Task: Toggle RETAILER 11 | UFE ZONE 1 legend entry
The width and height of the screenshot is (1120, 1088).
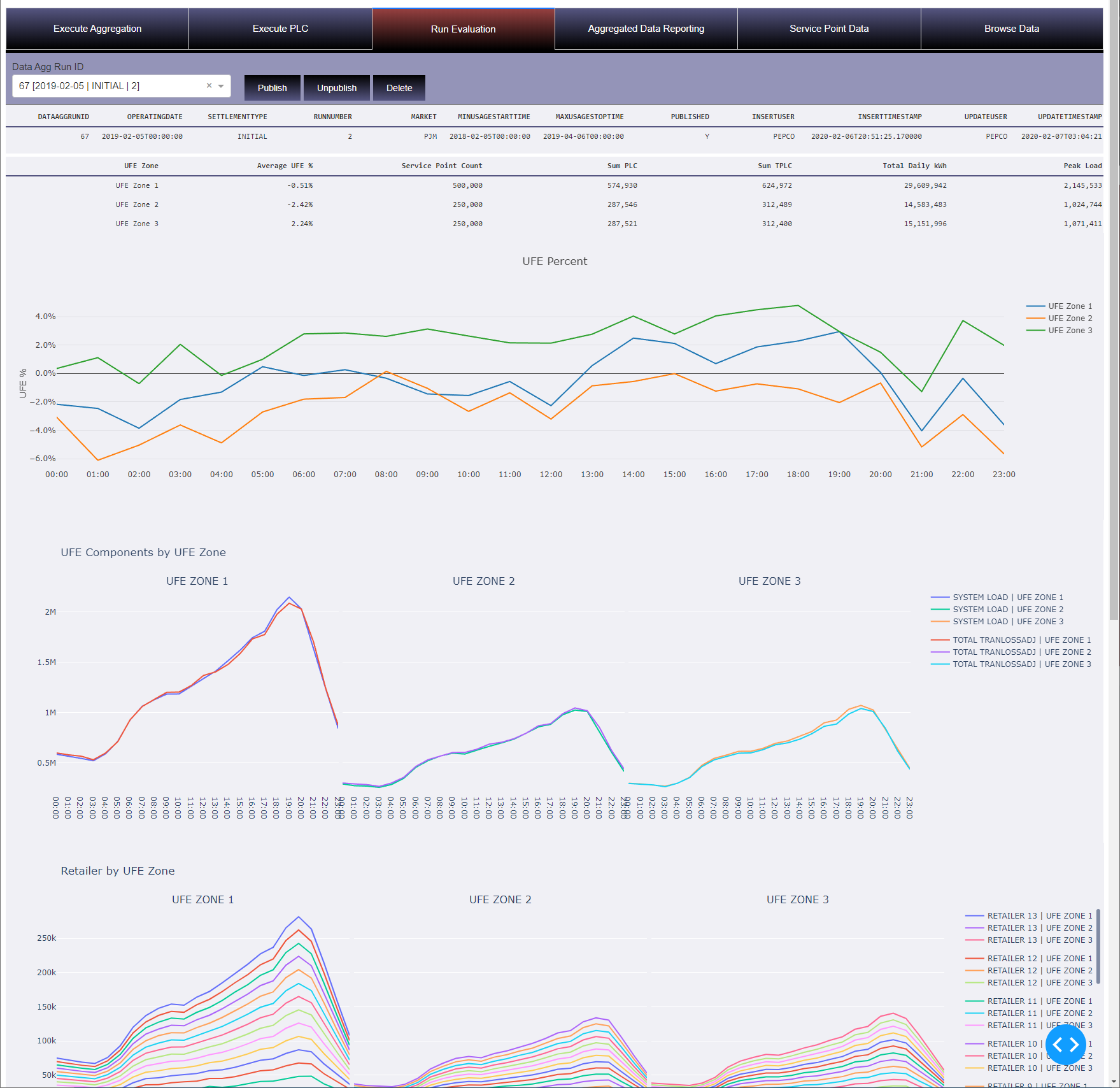Action: point(1029,1001)
